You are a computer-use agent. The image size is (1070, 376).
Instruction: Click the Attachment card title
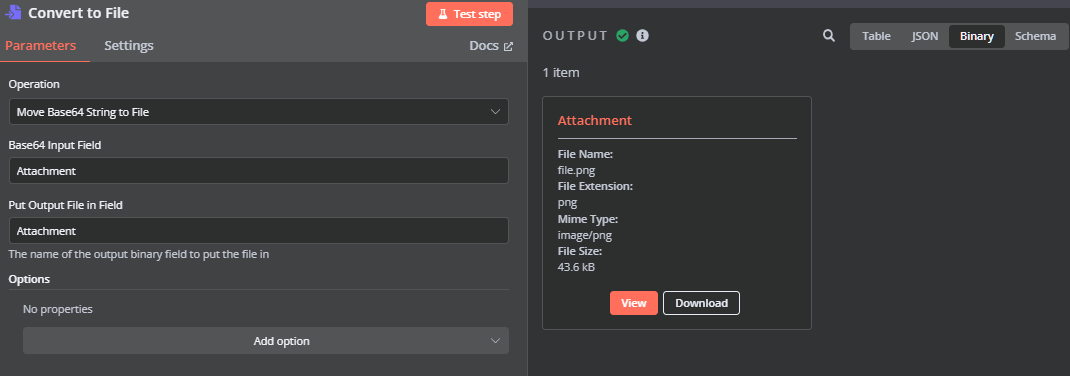point(594,121)
